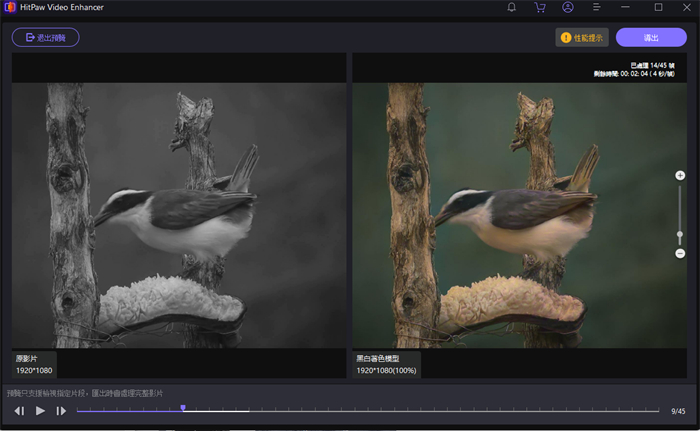Open the hamburger main menu

point(596,7)
